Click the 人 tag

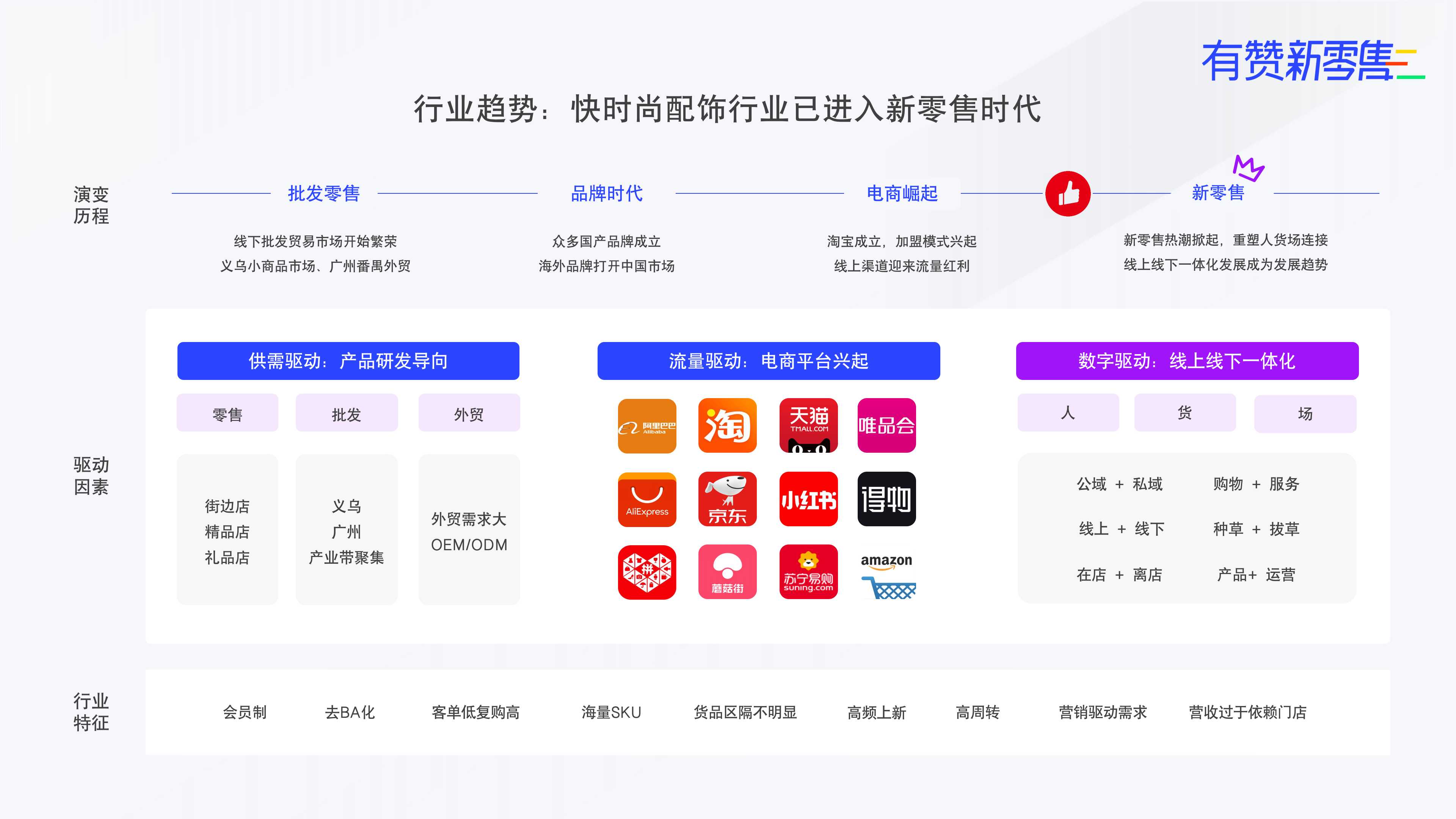click(x=1068, y=413)
